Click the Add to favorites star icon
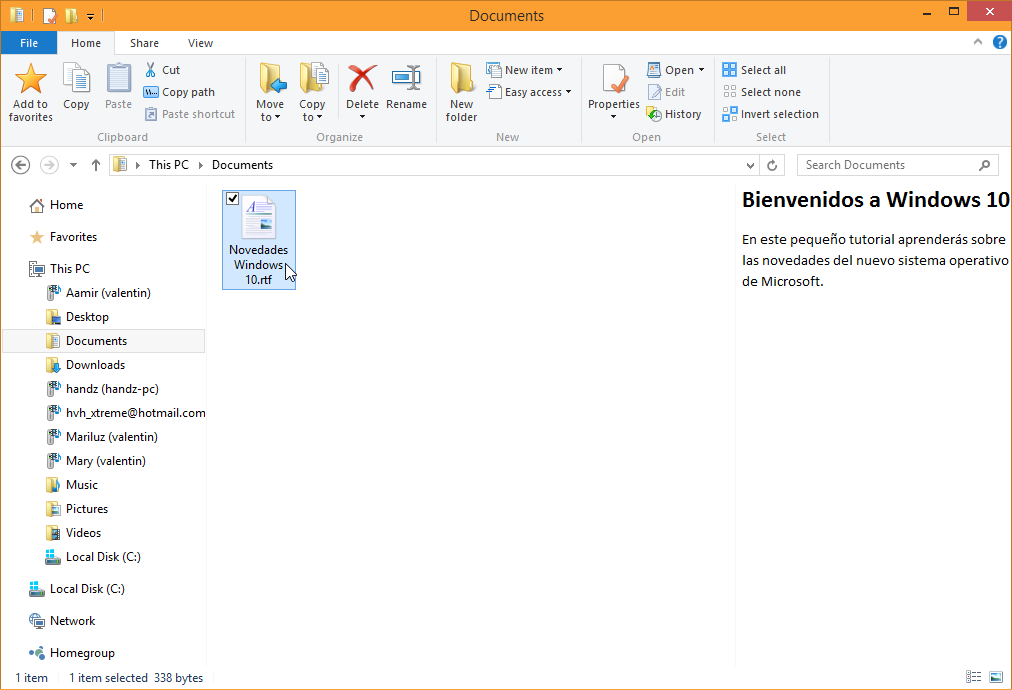The width and height of the screenshot is (1012, 690). point(31,79)
